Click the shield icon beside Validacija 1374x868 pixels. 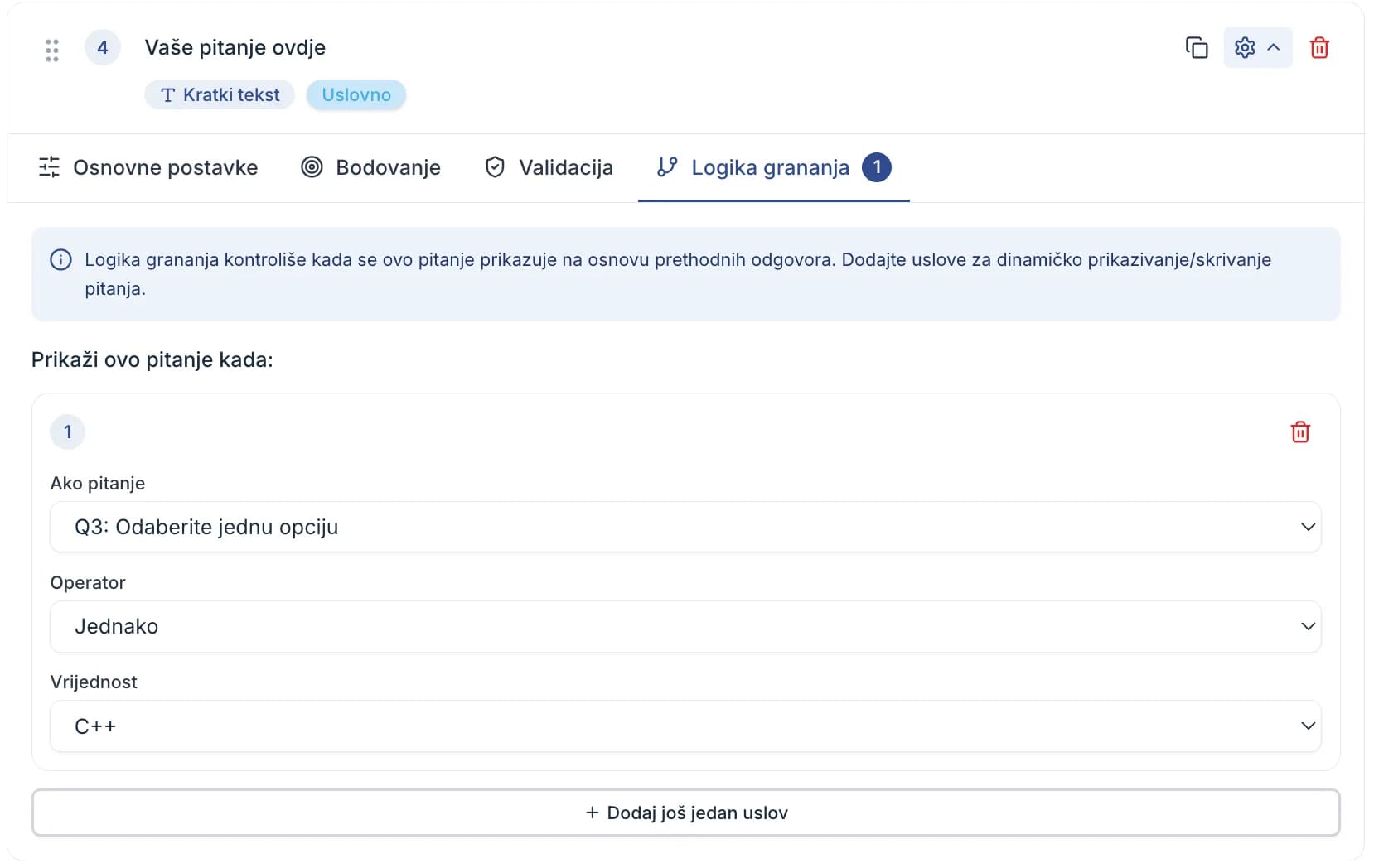[495, 167]
